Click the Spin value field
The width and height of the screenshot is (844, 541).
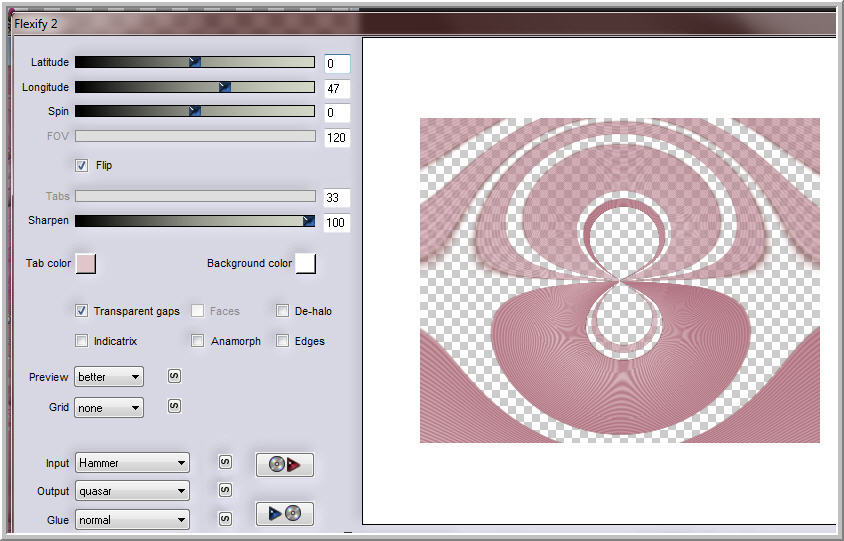click(337, 113)
